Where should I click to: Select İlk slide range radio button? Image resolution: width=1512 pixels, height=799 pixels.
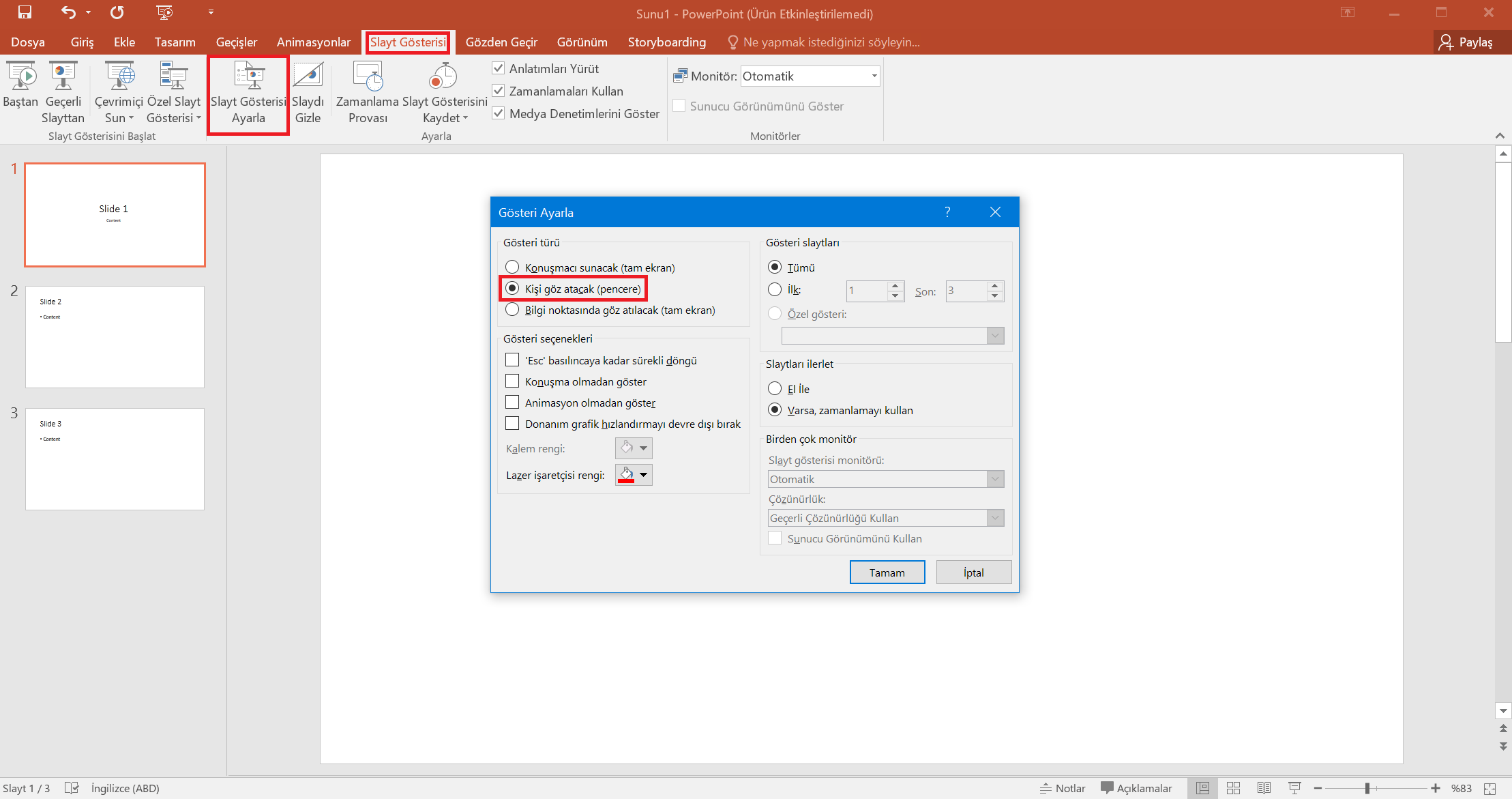[x=775, y=289]
